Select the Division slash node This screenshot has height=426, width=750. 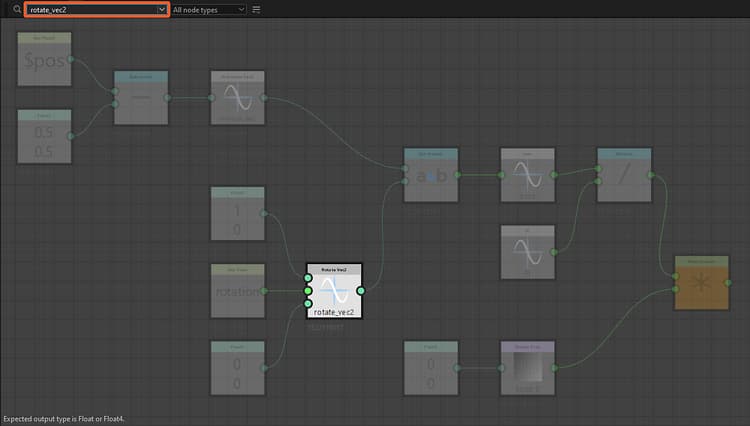624,175
